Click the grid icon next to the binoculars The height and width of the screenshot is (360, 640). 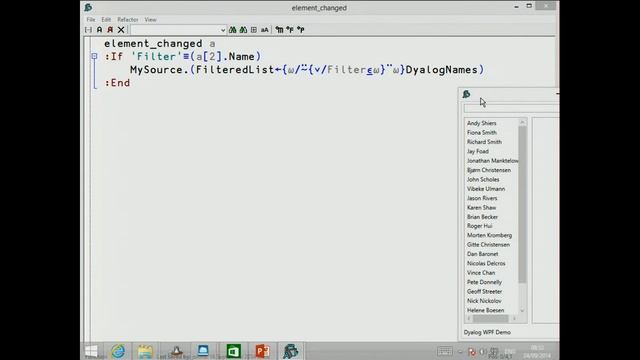[x=254, y=30]
